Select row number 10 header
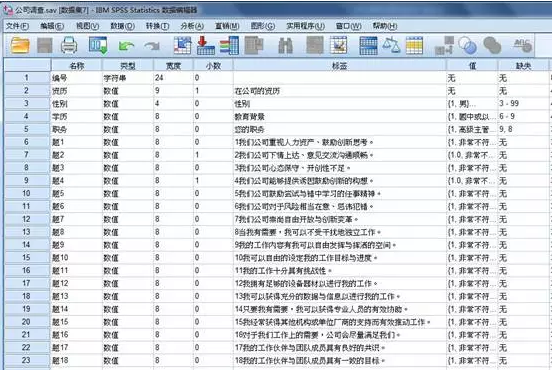Viewport: 553px width, 370px height. point(27,193)
